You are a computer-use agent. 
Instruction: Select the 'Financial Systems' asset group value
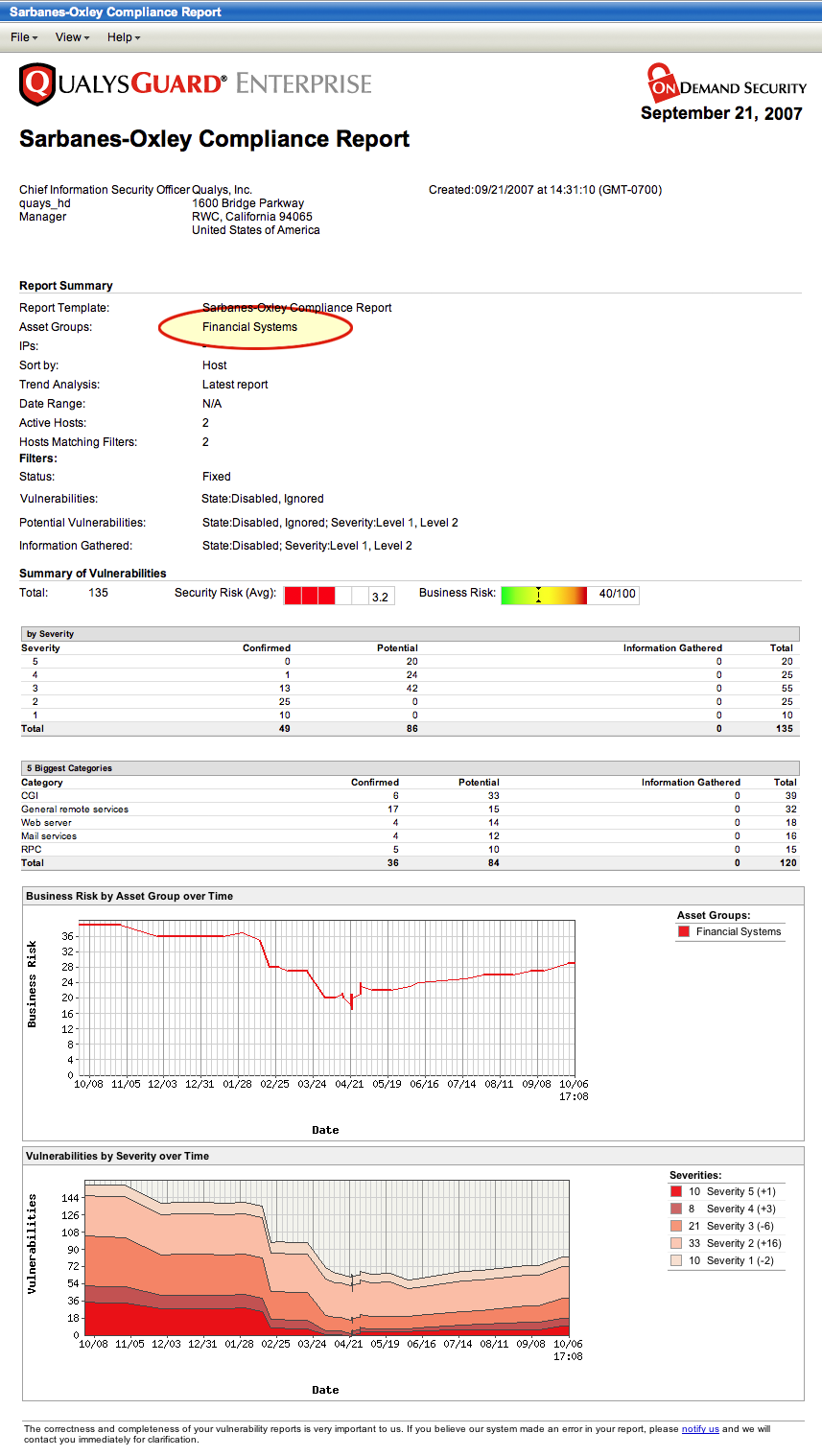tap(249, 327)
